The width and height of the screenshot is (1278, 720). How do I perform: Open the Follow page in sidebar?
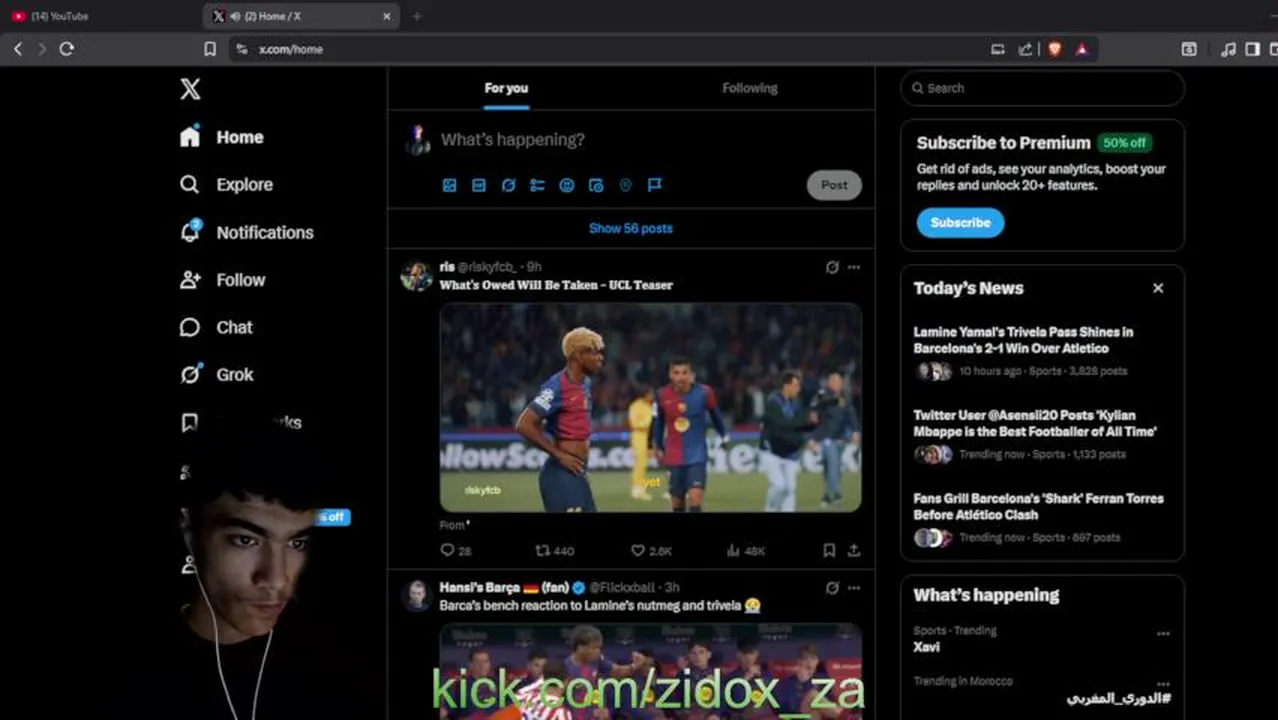[222, 280]
